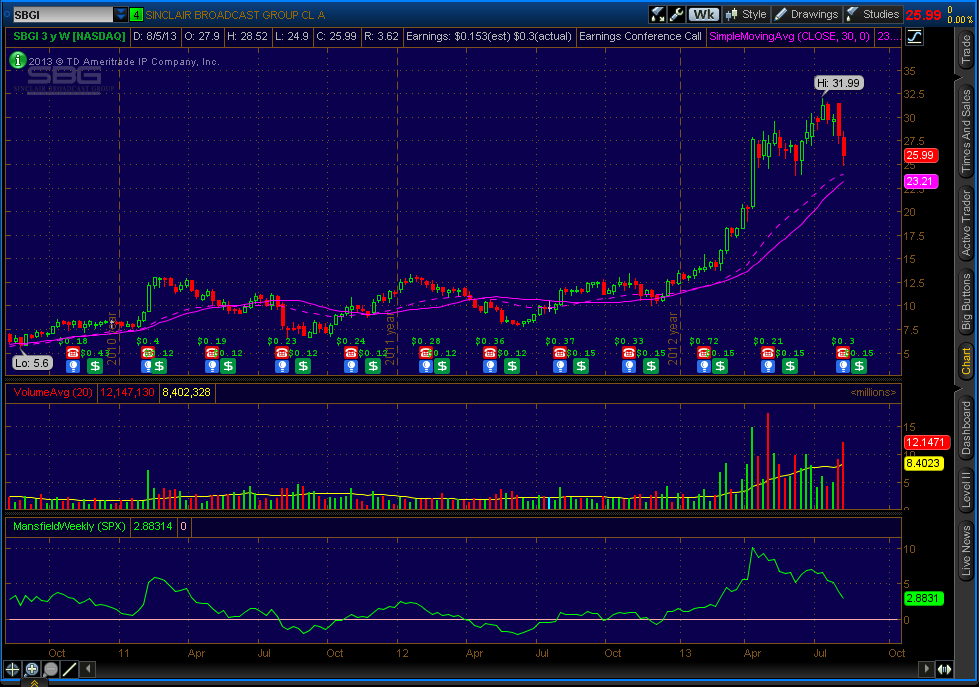Expand the SBGI symbol dropdown arrow

coord(121,14)
